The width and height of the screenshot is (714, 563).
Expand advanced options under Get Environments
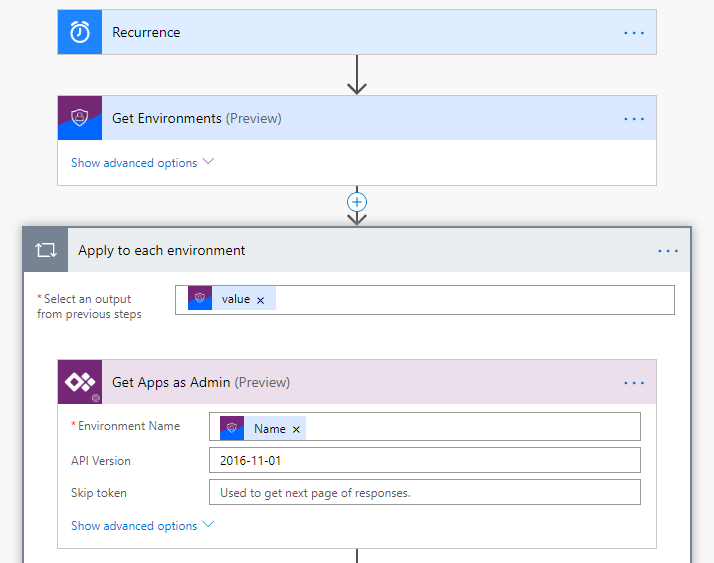click(142, 162)
